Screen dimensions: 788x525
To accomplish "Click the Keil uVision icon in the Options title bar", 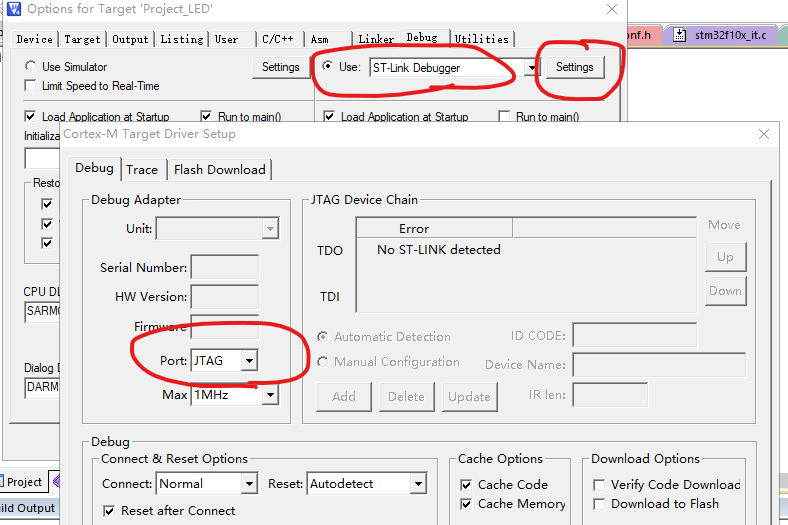I will click(14, 9).
